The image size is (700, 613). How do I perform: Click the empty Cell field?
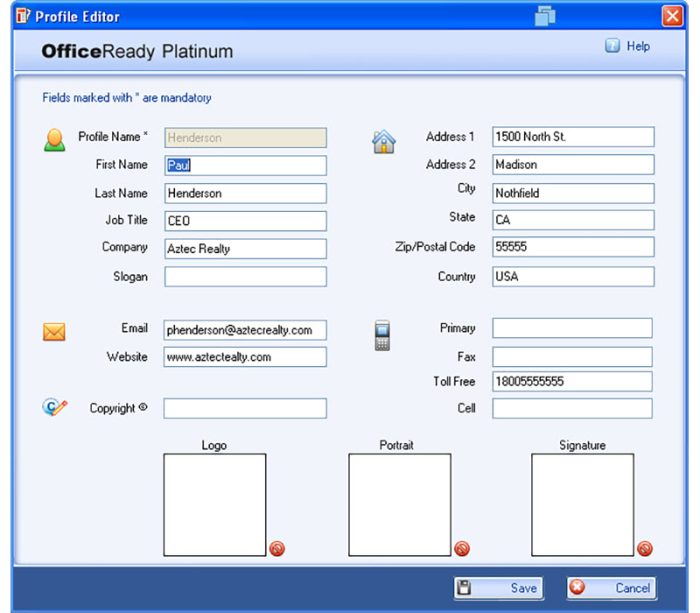pos(572,409)
